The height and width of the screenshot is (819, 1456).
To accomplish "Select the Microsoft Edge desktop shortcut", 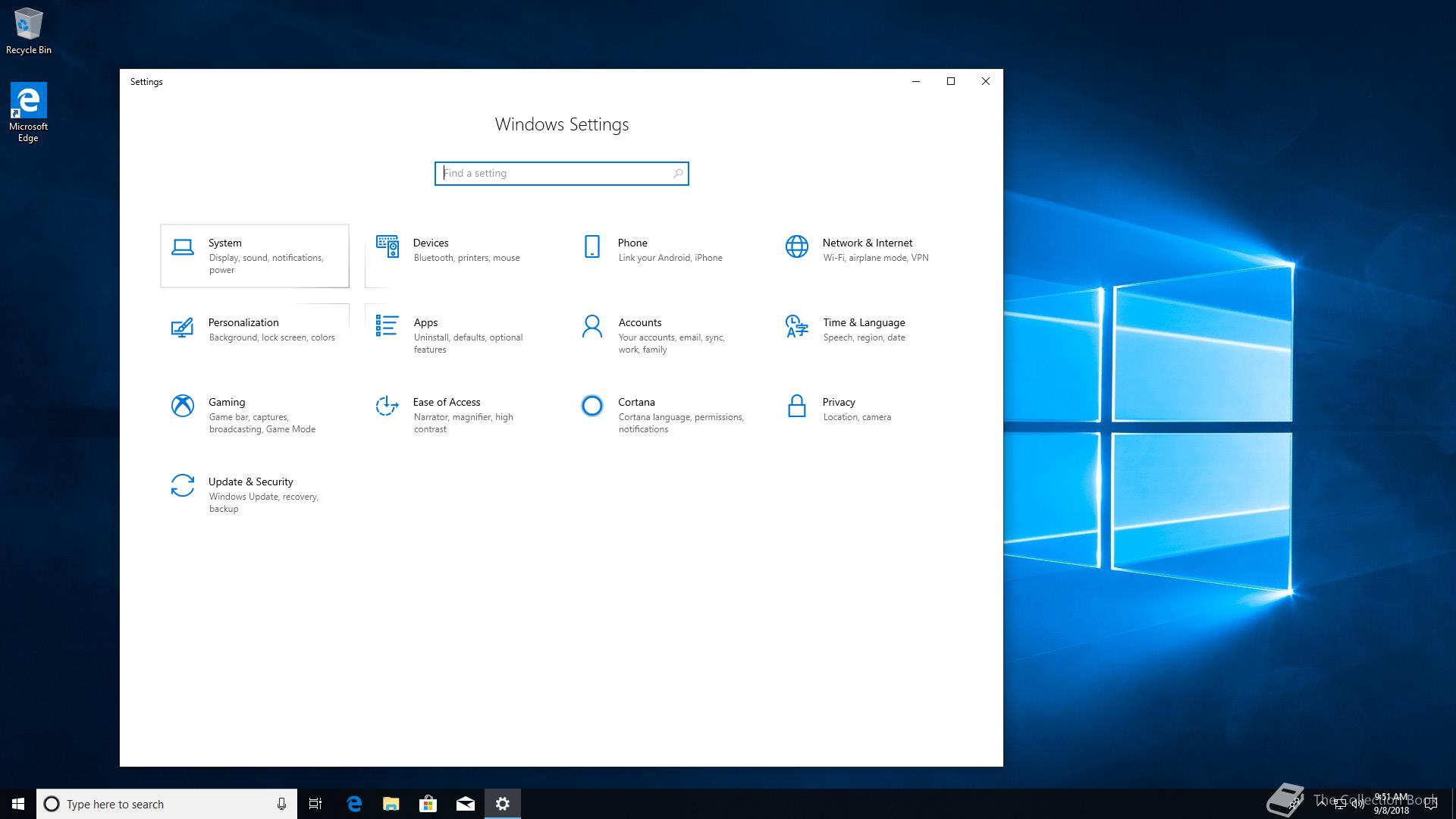I will click(28, 112).
